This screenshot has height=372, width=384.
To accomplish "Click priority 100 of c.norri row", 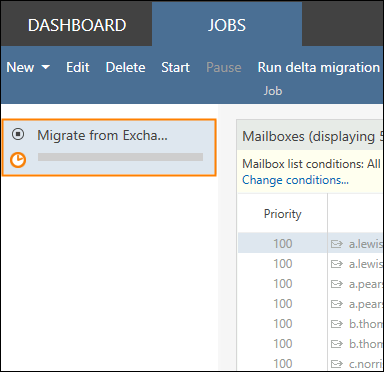I will tap(283, 364).
